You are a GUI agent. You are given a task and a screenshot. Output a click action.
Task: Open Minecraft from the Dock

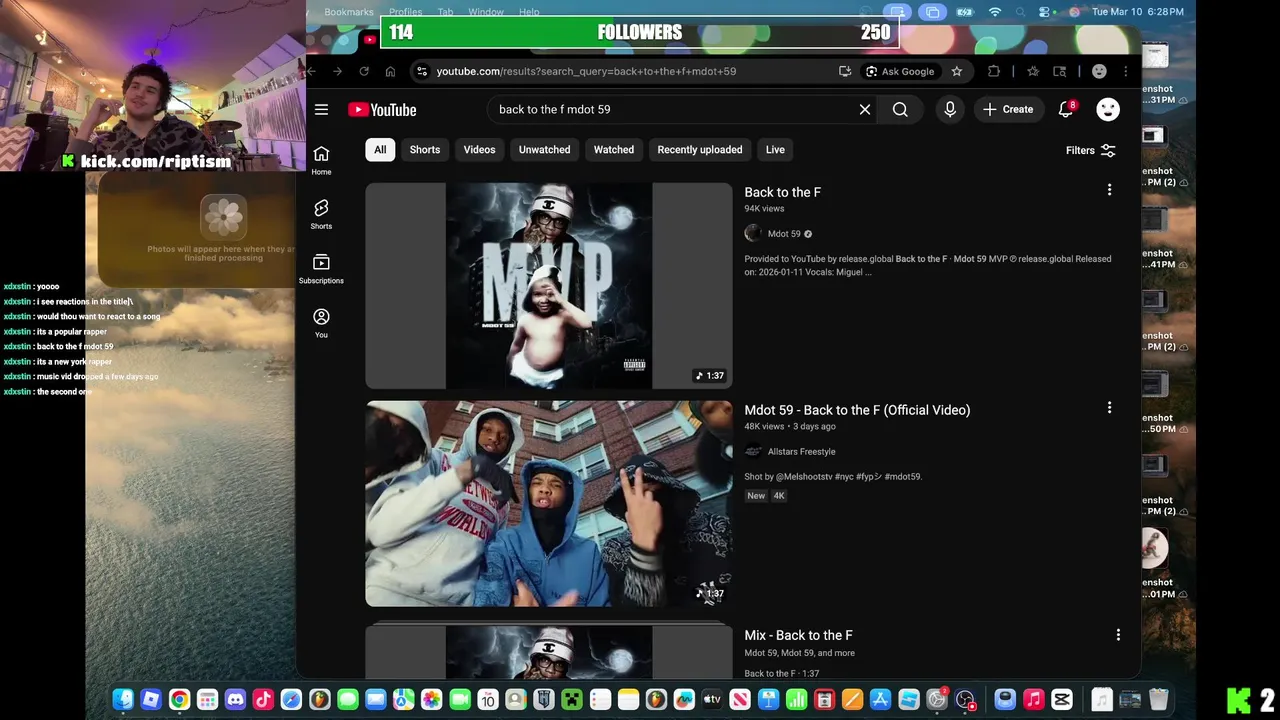pos(571,700)
